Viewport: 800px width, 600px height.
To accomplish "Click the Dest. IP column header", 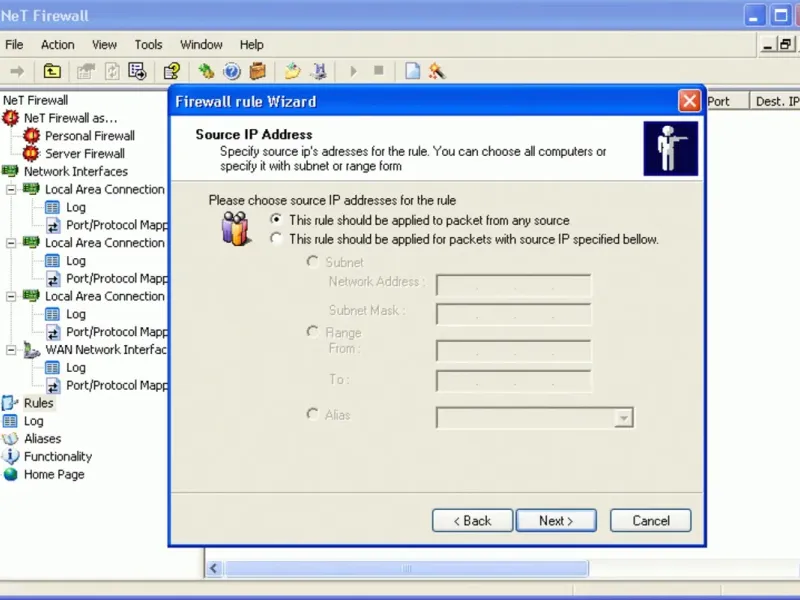I will pos(775,101).
